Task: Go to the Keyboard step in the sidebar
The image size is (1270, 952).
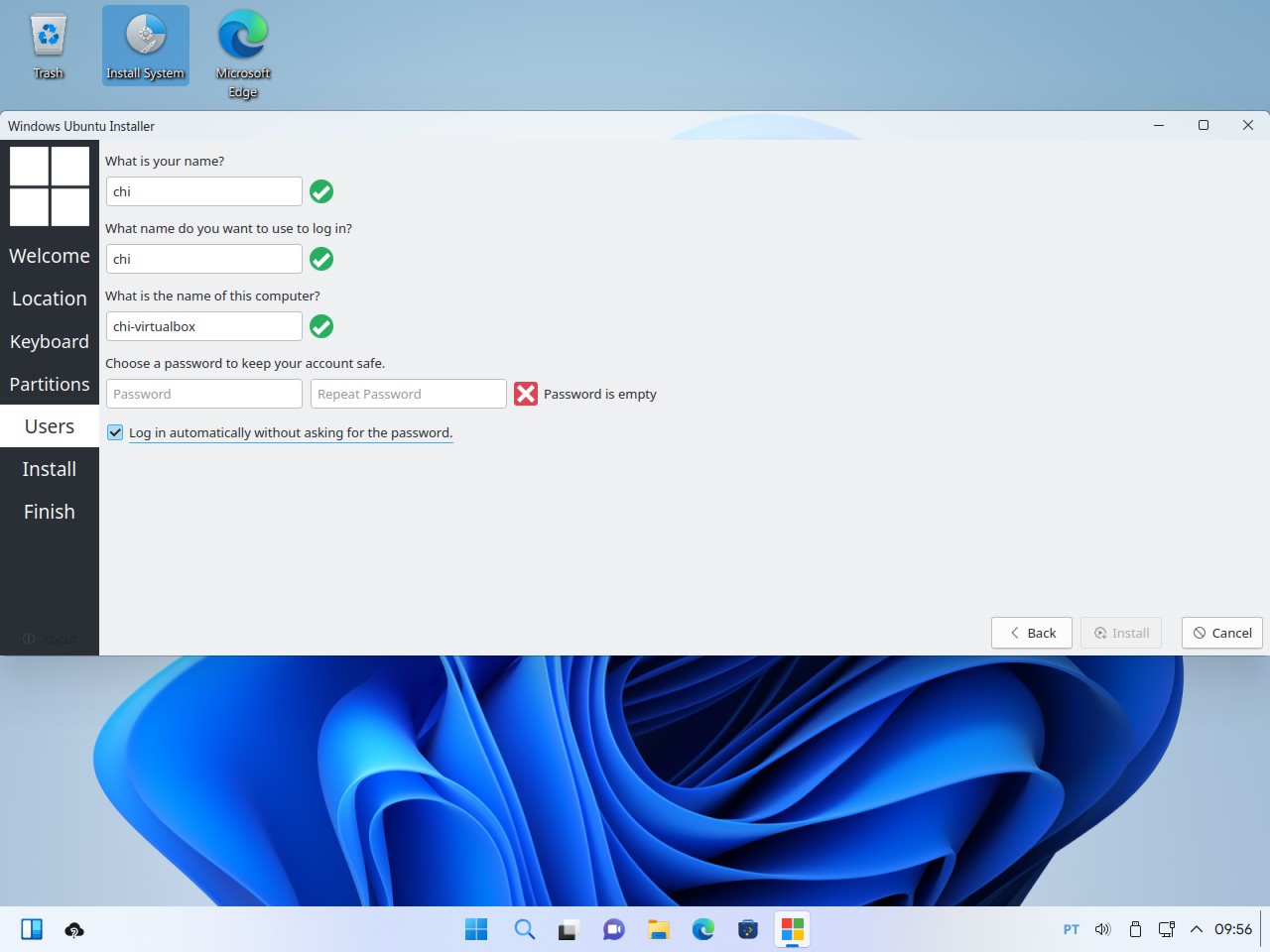Action: [x=50, y=341]
